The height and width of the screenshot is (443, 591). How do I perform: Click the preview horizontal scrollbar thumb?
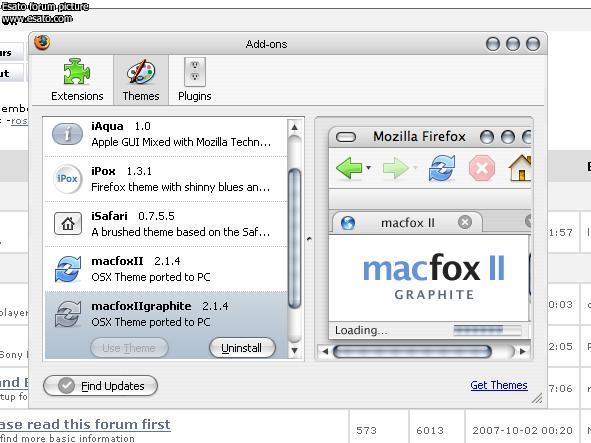tap(412, 351)
